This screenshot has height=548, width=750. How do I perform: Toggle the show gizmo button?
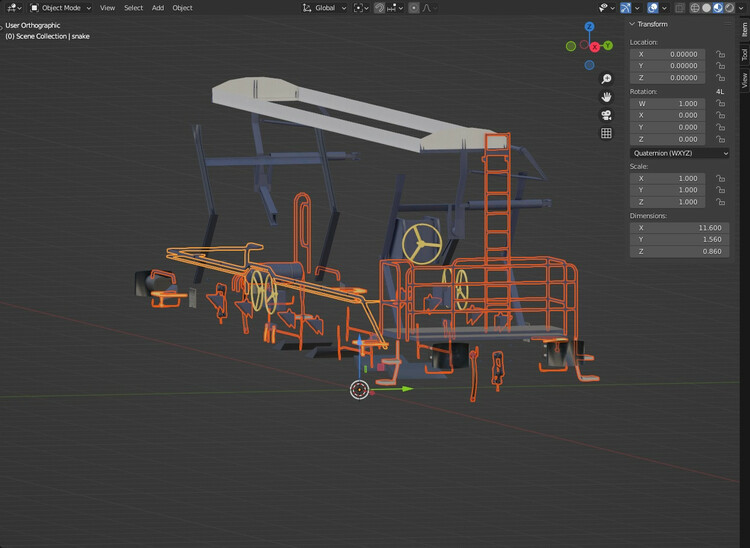[626, 8]
